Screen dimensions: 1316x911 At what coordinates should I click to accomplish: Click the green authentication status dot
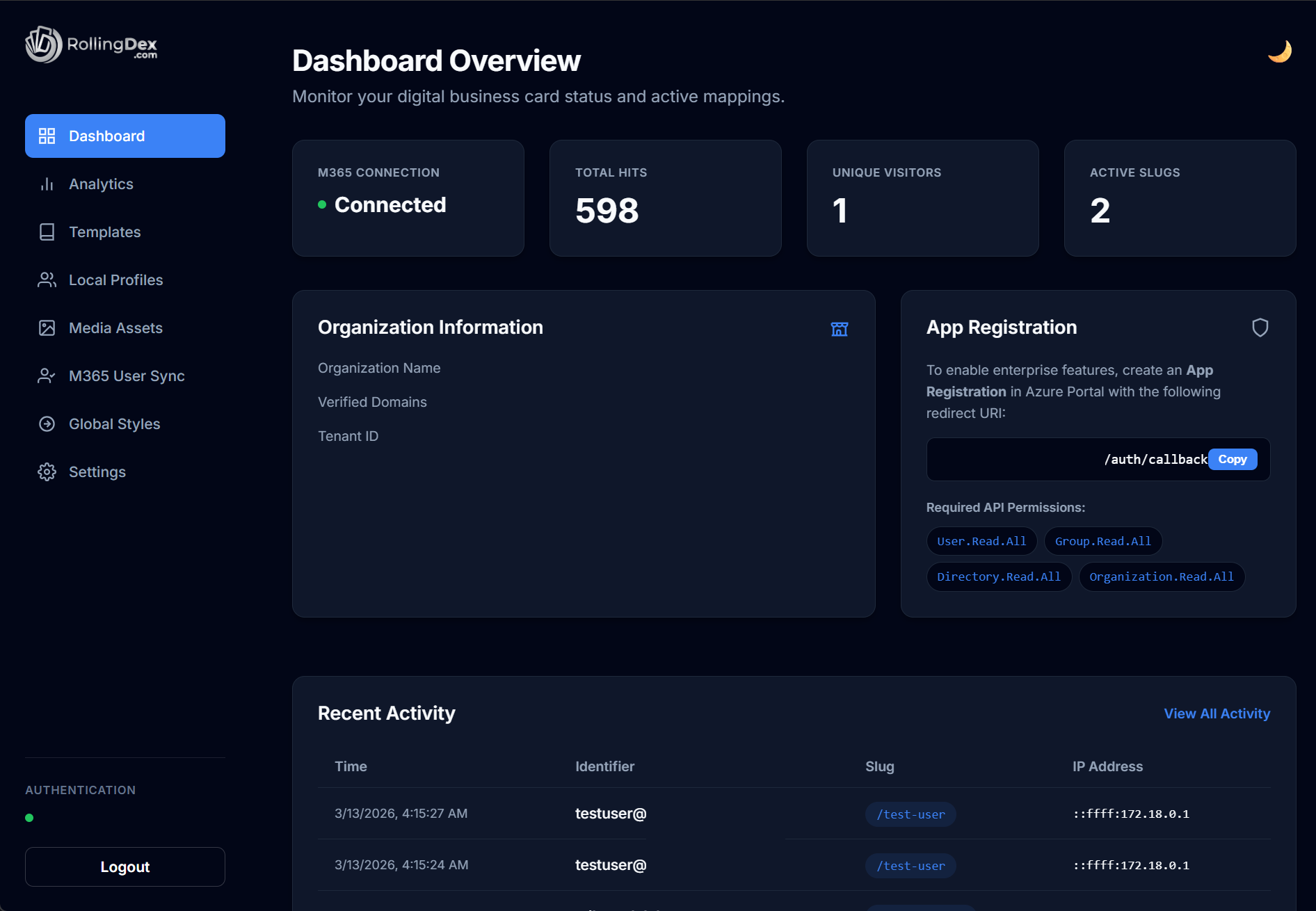pyautogui.click(x=29, y=818)
